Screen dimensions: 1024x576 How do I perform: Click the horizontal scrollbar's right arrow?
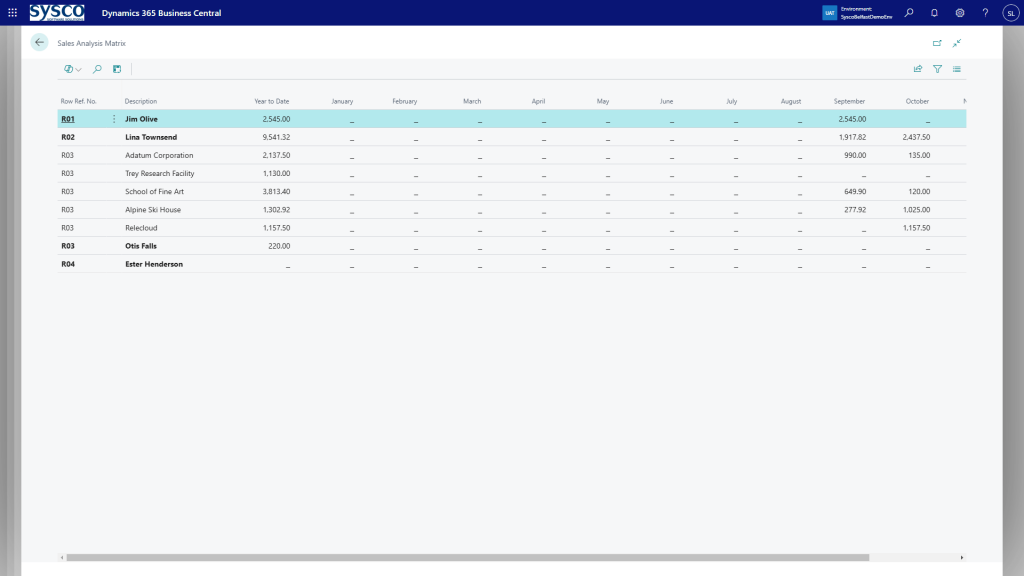(961, 557)
